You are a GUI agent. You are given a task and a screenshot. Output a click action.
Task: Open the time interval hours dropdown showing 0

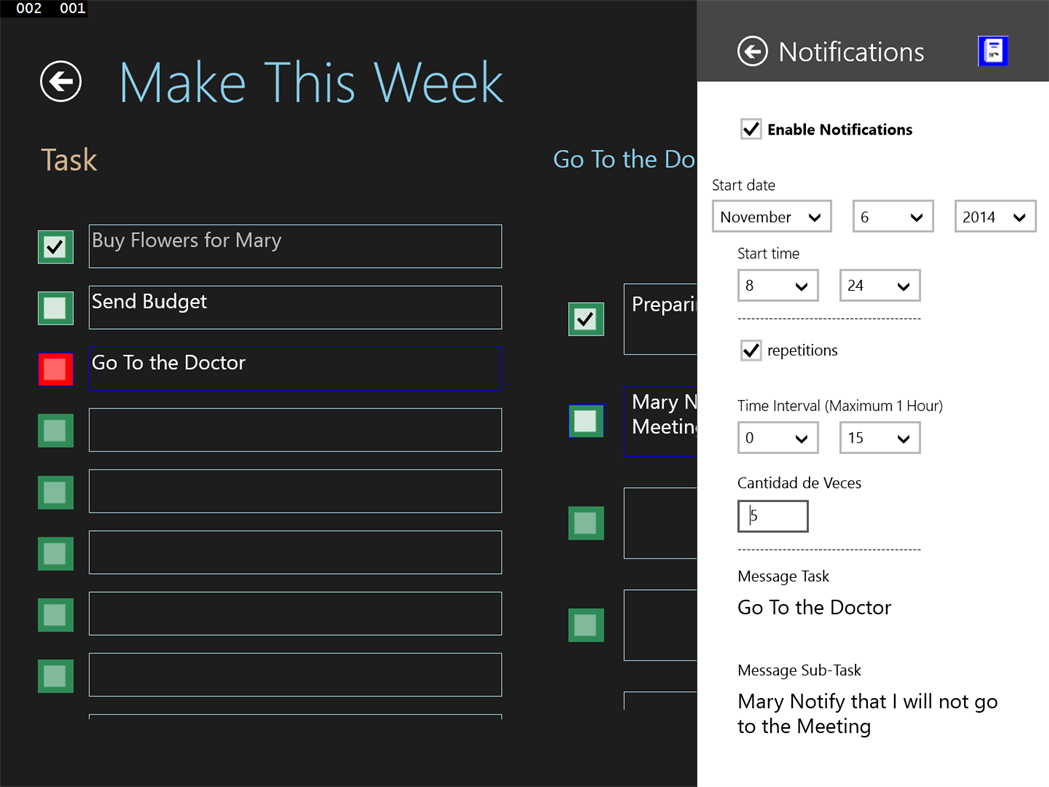click(777, 438)
